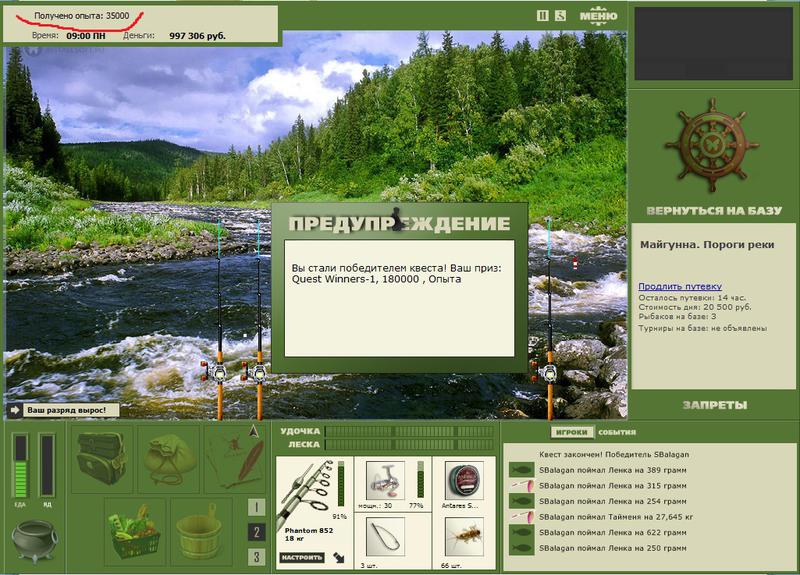Click the Квест закончен! Победитель SBalagan entry
800x575 pixels.
(x=614, y=454)
